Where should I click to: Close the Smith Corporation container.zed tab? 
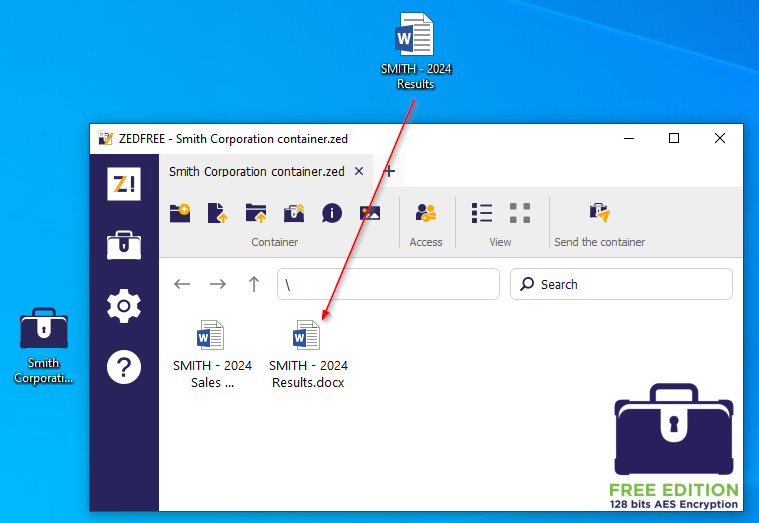tap(359, 171)
